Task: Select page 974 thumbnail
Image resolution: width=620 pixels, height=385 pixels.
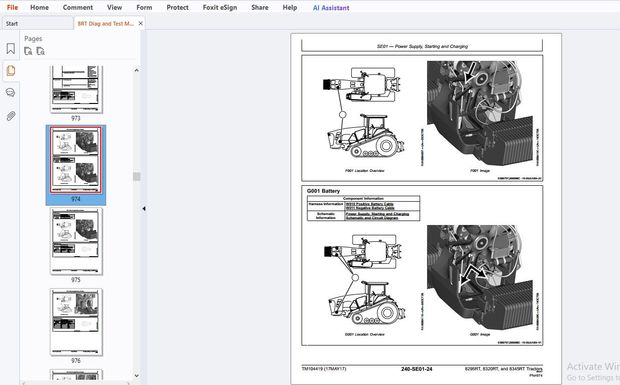Action: [x=76, y=160]
